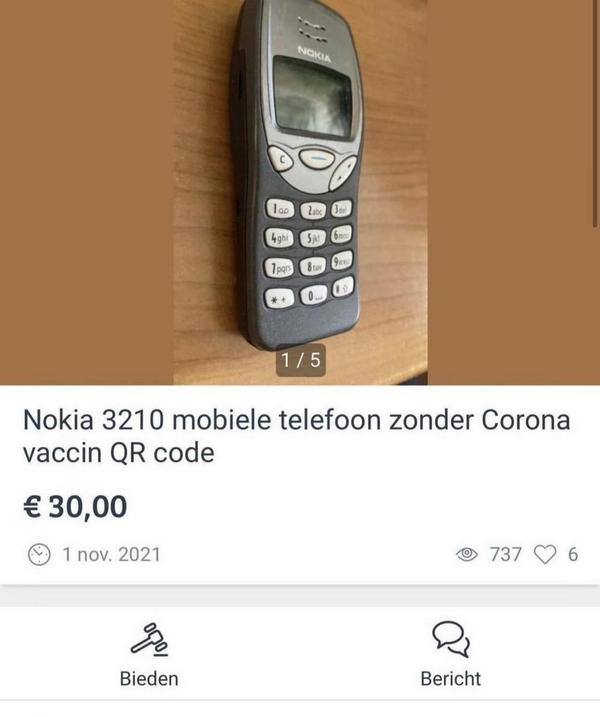Click the scrollbar on the right edge

tap(595, 112)
